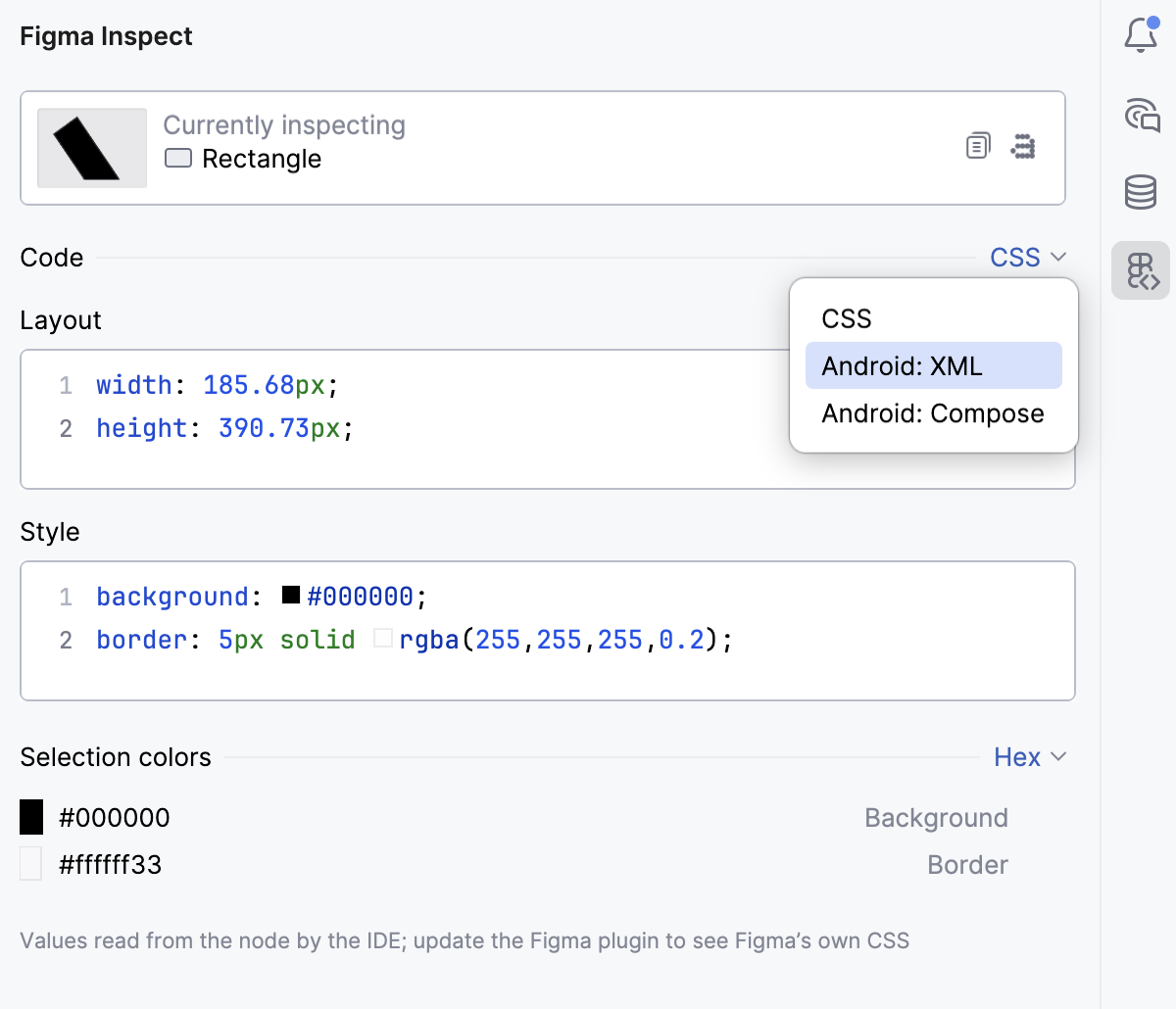Open the AI Assistant spiral chat icon
The height and width of the screenshot is (1009, 1176).
[x=1142, y=115]
